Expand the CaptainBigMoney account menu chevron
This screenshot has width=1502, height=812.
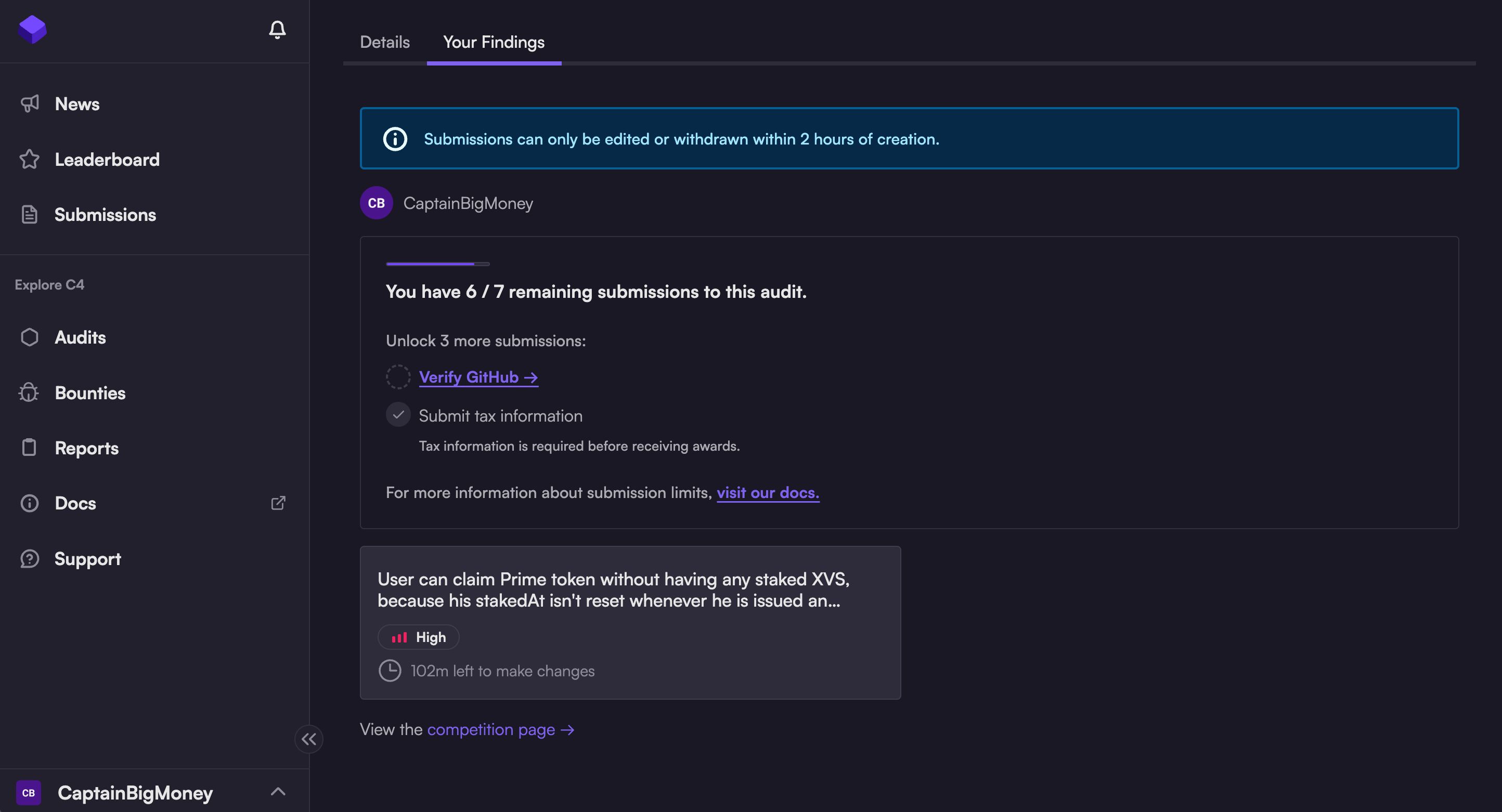coord(278,791)
